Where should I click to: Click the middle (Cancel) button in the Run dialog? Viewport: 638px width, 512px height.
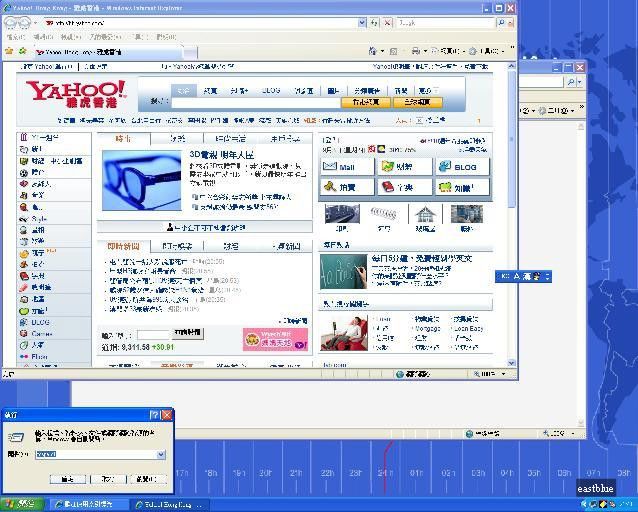[108, 479]
